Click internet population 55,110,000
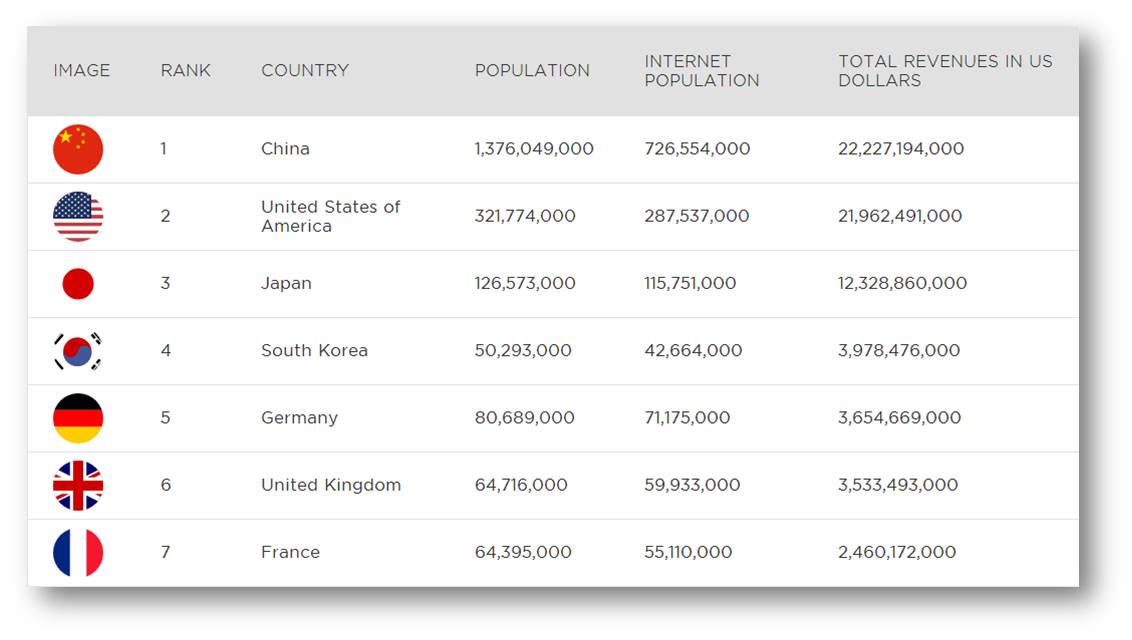This screenshot has height=640, width=1132. coord(688,552)
